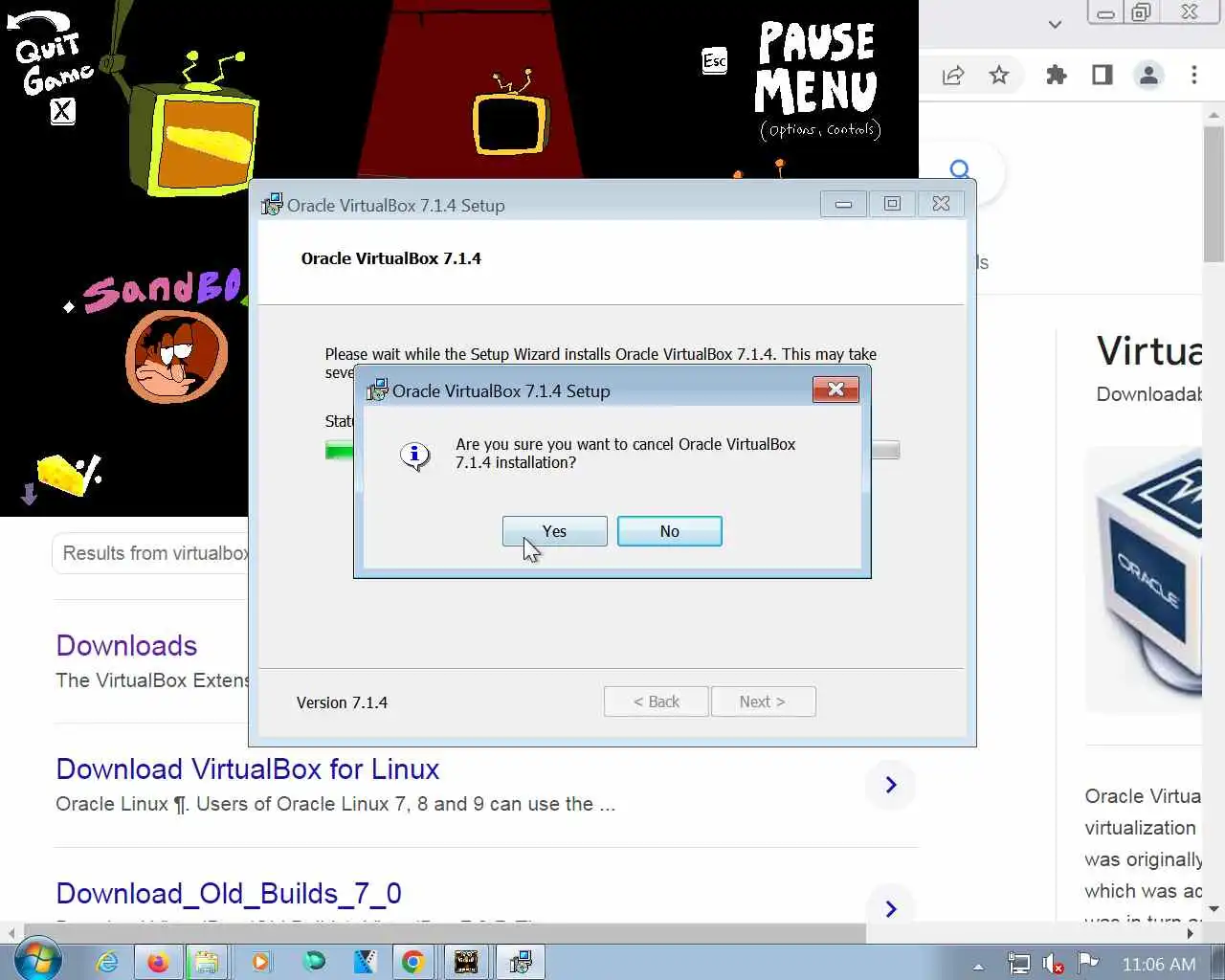Confirm cancellation with the Yes button
Image resolution: width=1225 pixels, height=980 pixels.
pyautogui.click(x=555, y=531)
